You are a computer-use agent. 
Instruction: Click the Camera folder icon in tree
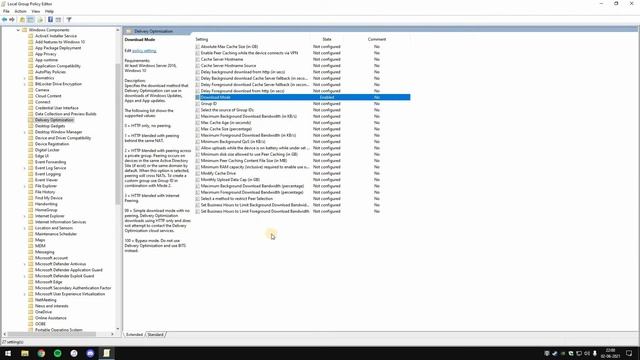31,90
